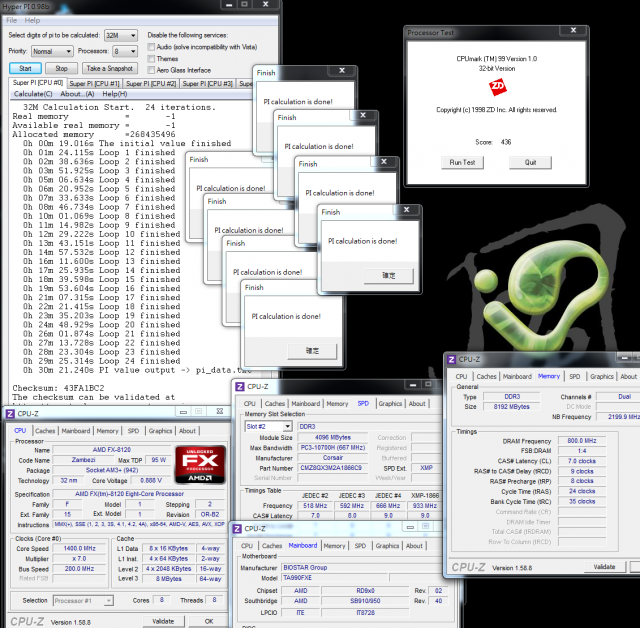The width and height of the screenshot is (640, 628).
Task: Open the Hyper PI File menu
Action: 11,20
